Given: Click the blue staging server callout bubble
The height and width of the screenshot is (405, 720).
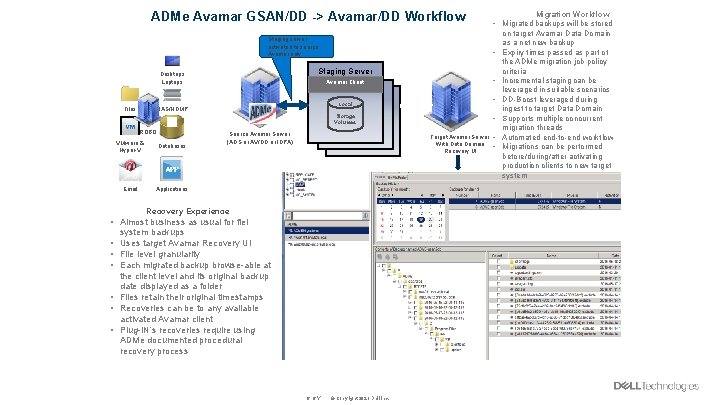Looking at the screenshot, I should (296, 47).
